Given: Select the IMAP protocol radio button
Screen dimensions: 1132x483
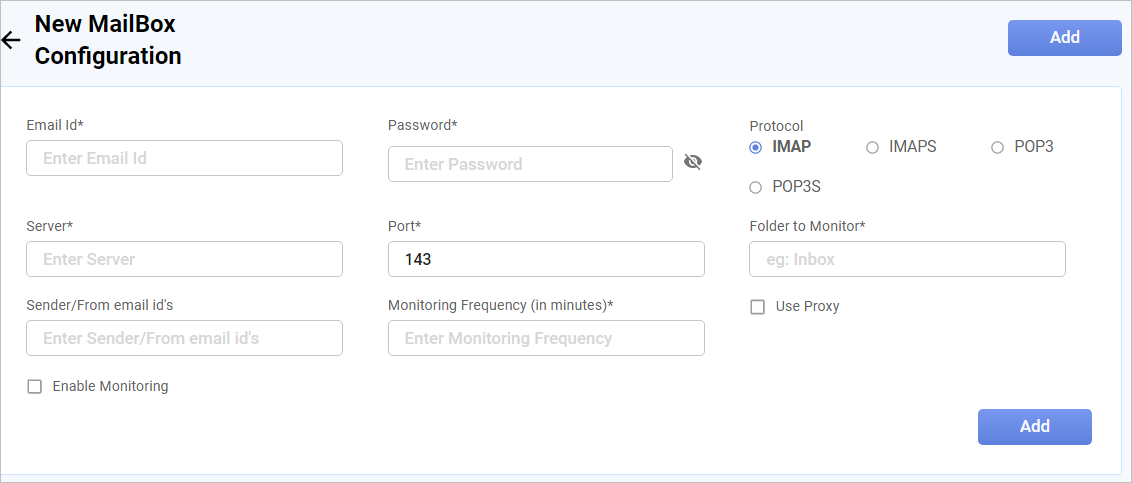Looking at the screenshot, I should point(756,147).
